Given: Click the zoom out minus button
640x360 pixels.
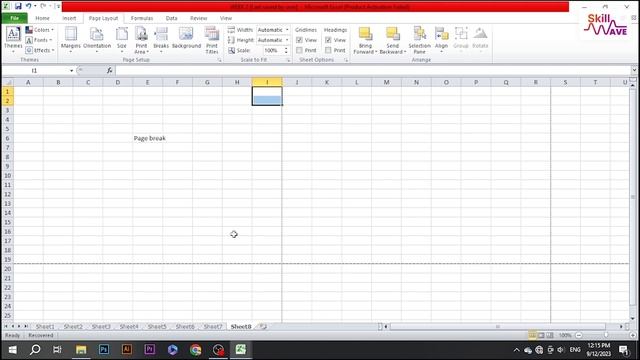Looking at the screenshot, I should pos(578,335).
